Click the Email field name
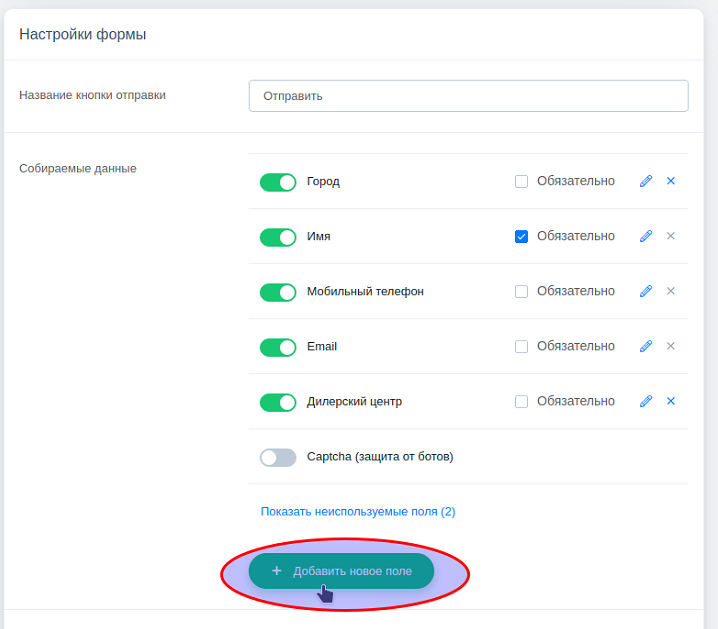The image size is (718, 629). (322, 346)
